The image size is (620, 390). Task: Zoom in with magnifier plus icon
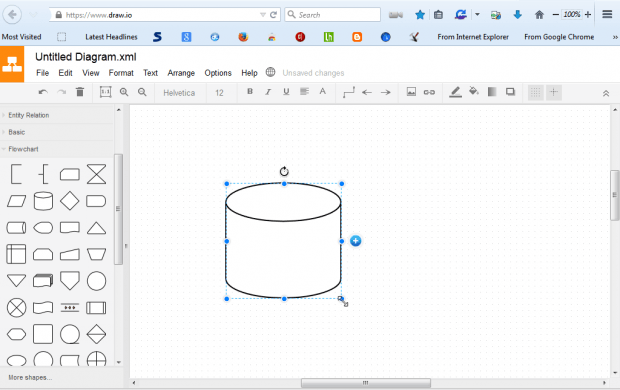point(124,93)
